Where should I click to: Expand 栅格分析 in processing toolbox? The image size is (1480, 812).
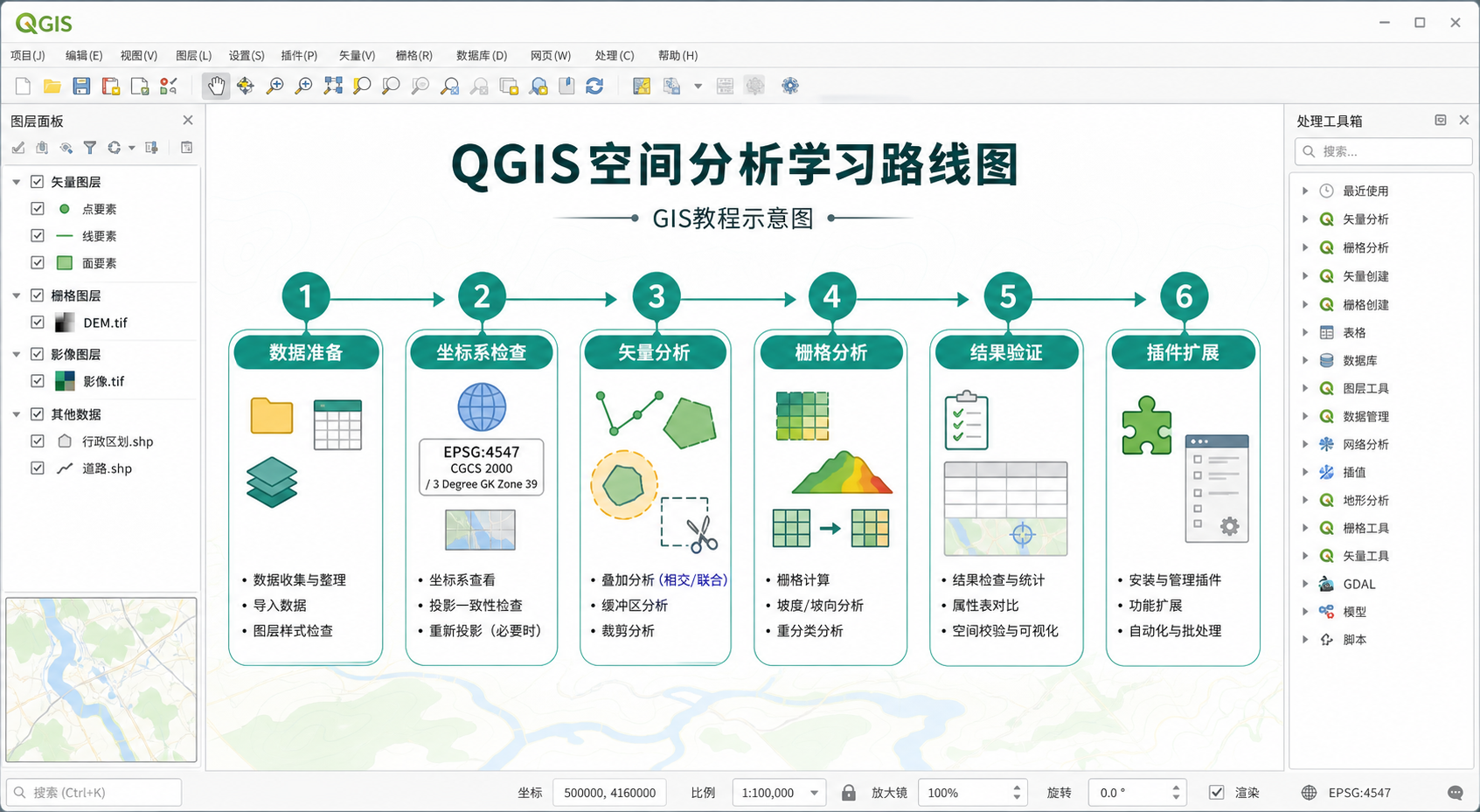point(1305,247)
